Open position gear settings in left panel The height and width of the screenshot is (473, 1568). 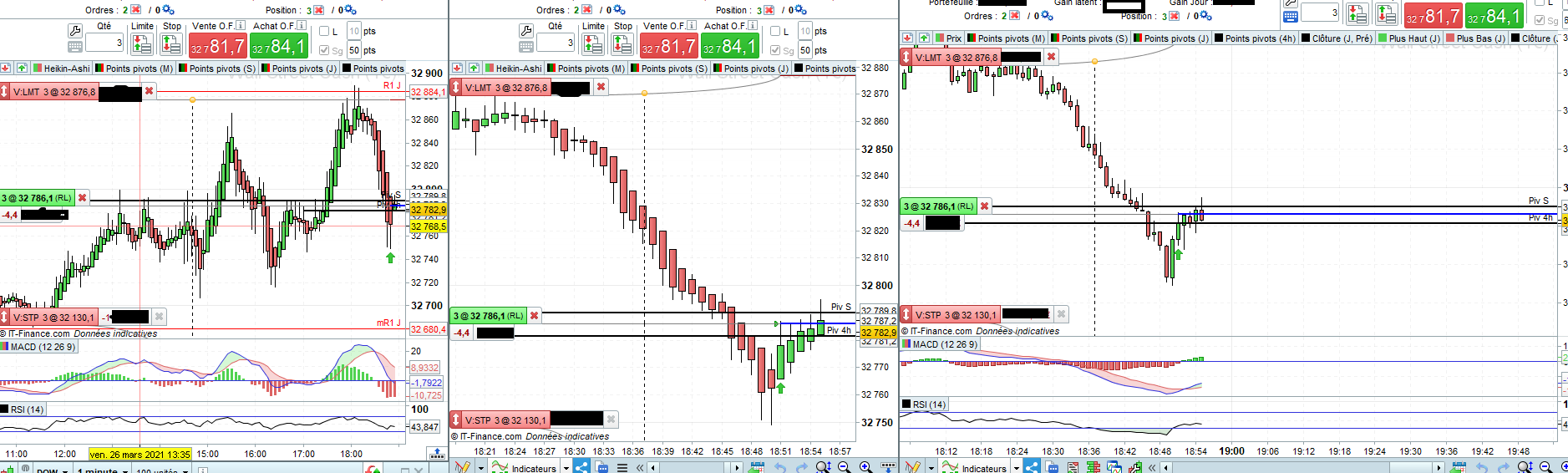[x=350, y=10]
